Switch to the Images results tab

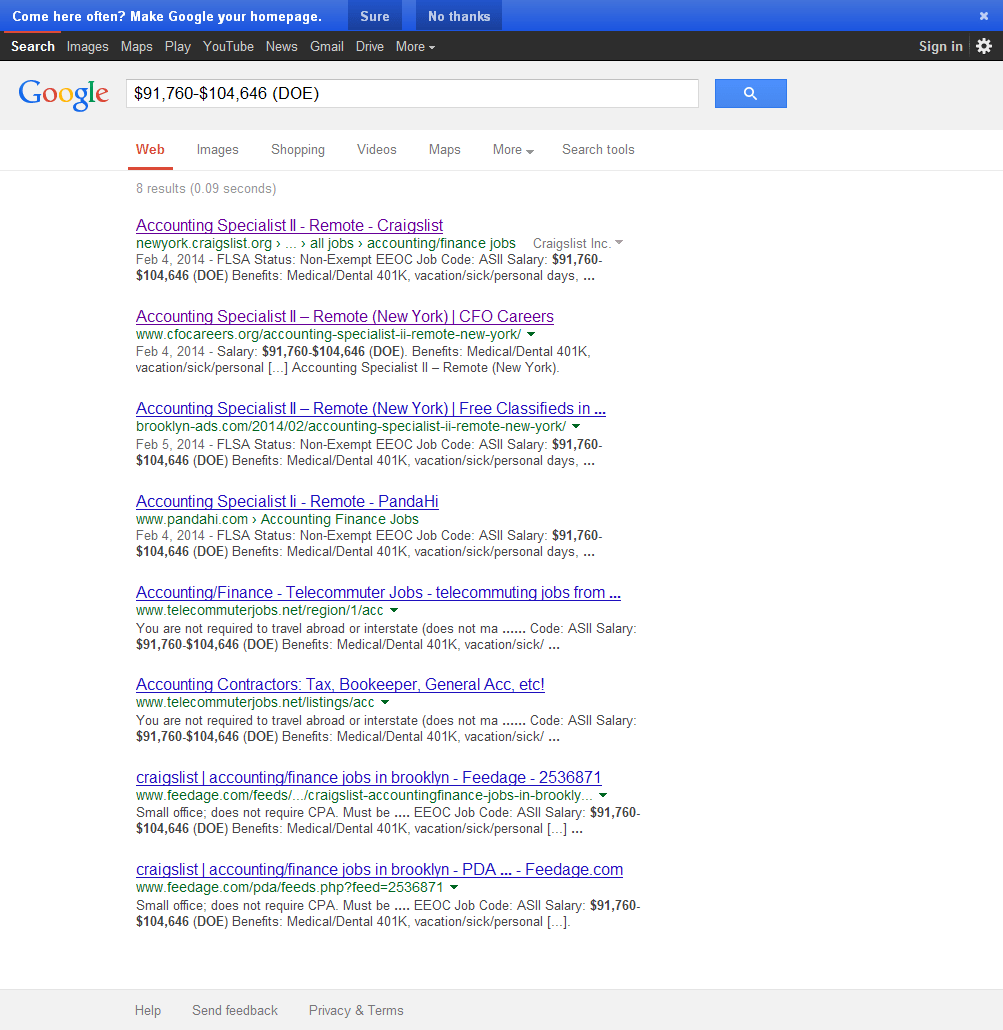(x=217, y=150)
